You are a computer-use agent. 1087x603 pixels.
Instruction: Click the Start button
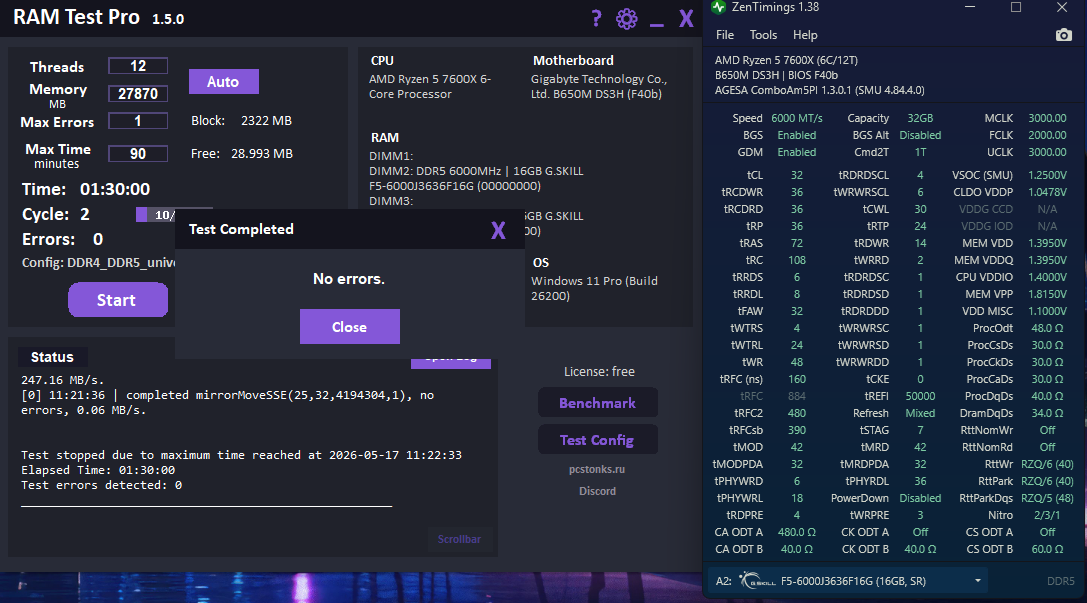tap(117, 299)
